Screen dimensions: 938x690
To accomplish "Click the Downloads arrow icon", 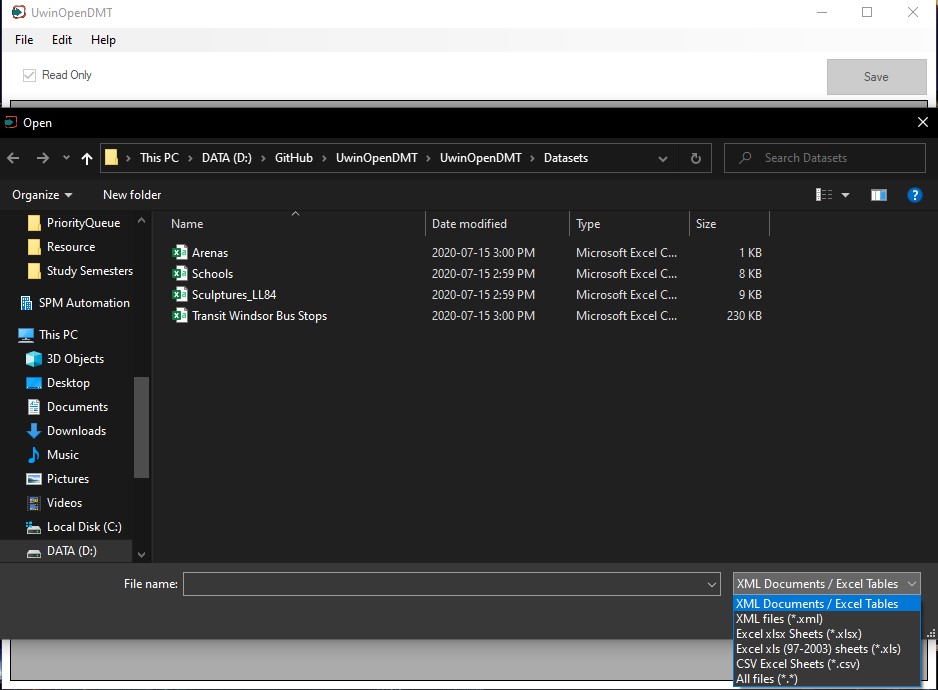I will point(34,431).
